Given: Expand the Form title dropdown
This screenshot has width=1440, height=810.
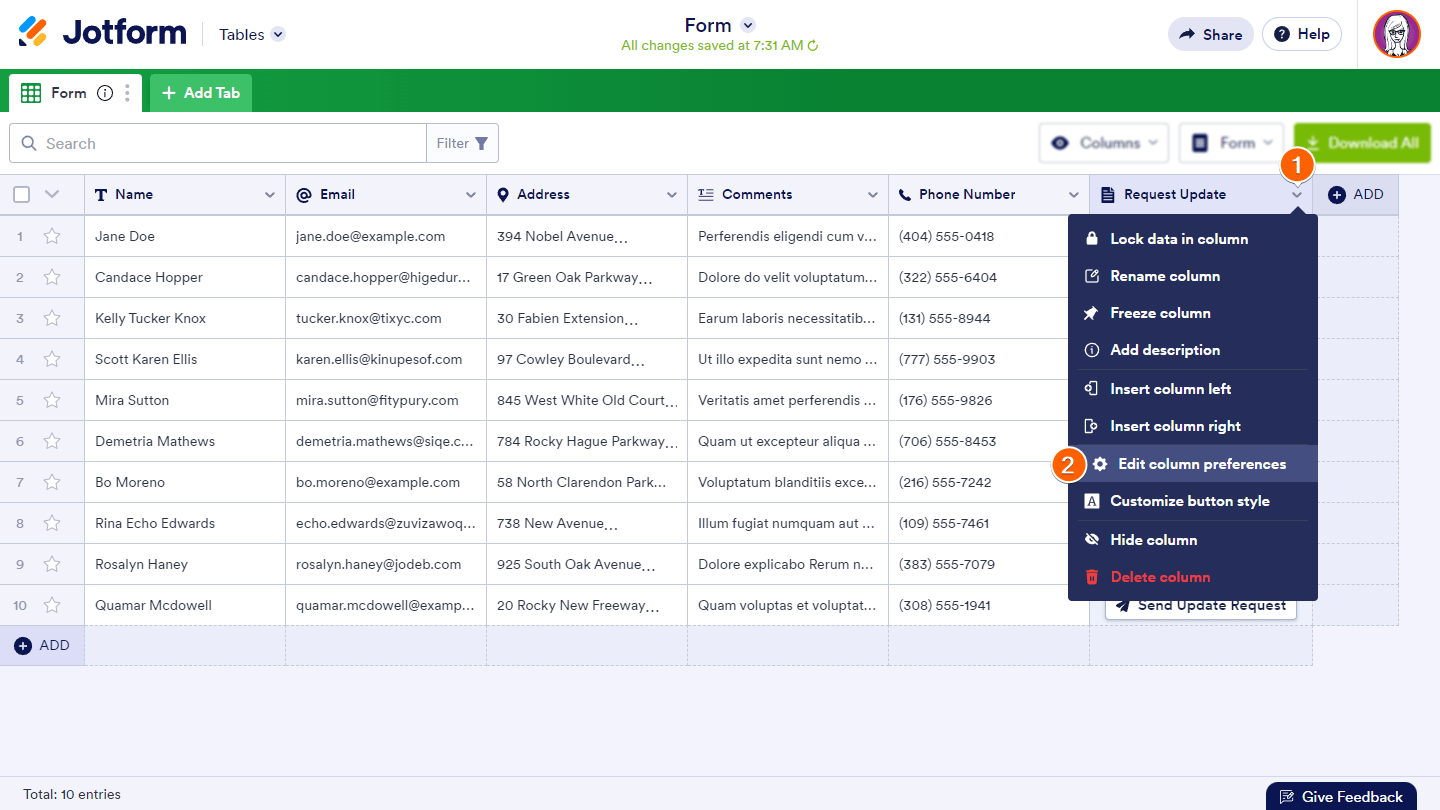Looking at the screenshot, I should (x=747, y=25).
